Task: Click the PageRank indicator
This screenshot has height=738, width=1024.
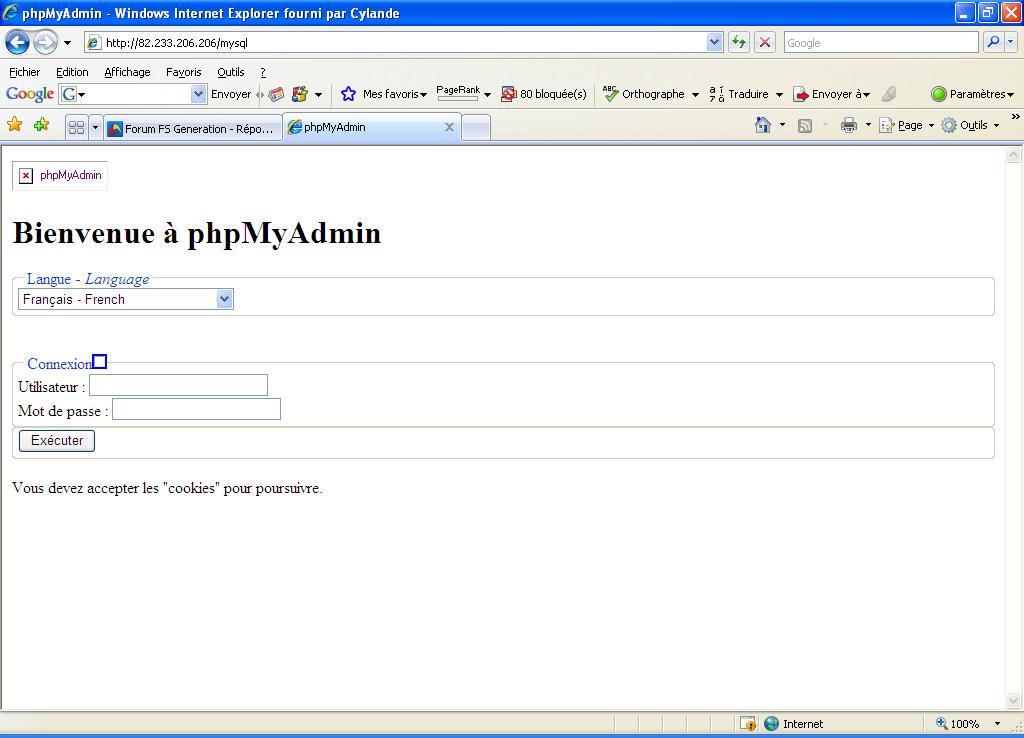Action: coord(458,93)
